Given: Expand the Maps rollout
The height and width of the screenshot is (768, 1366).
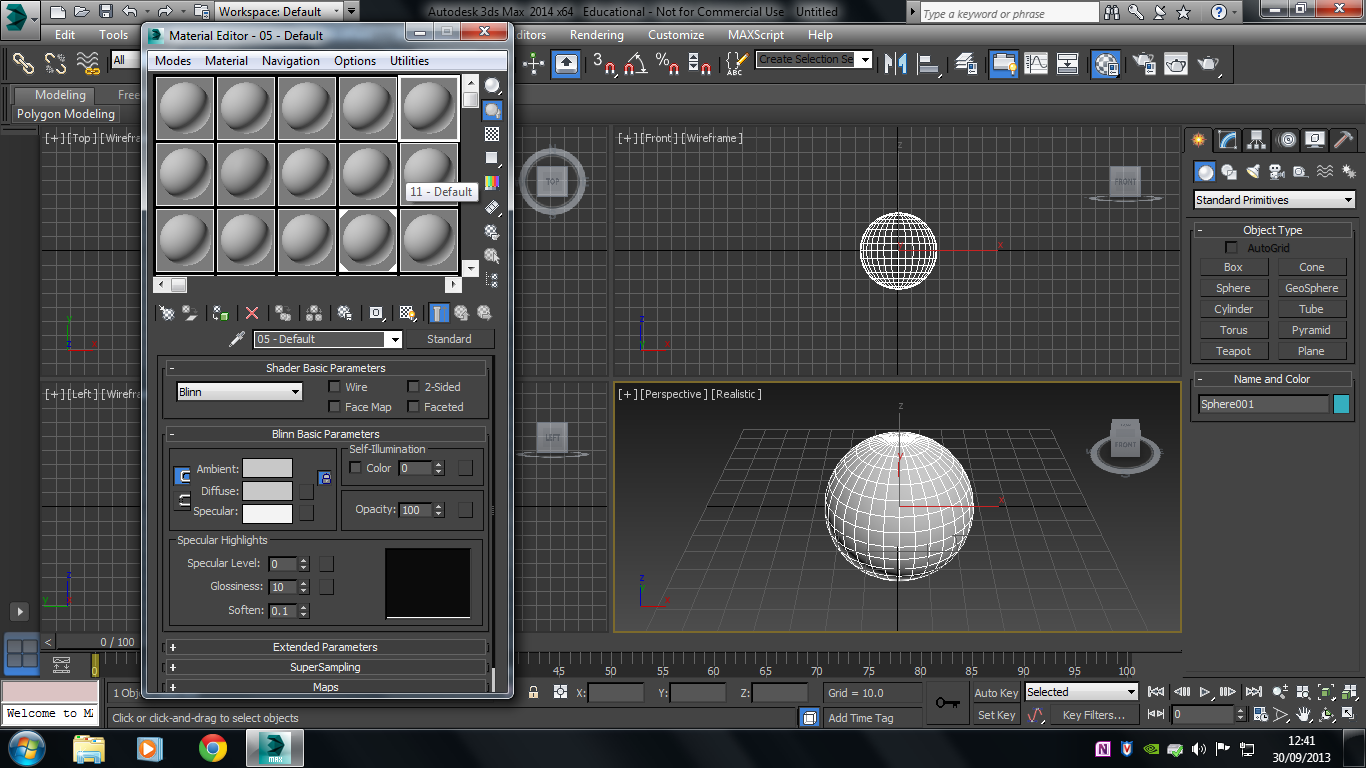Looking at the screenshot, I should (x=326, y=687).
